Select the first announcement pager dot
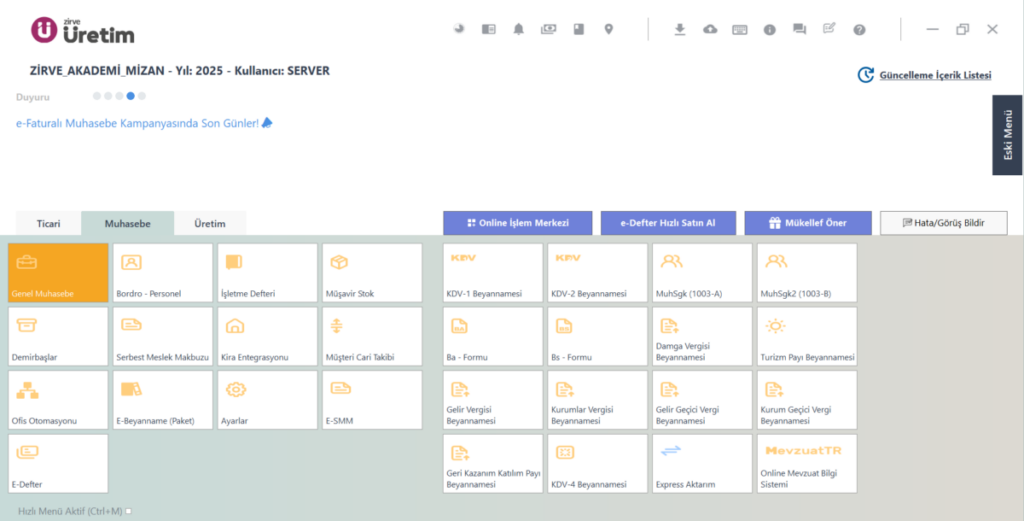 point(97,96)
